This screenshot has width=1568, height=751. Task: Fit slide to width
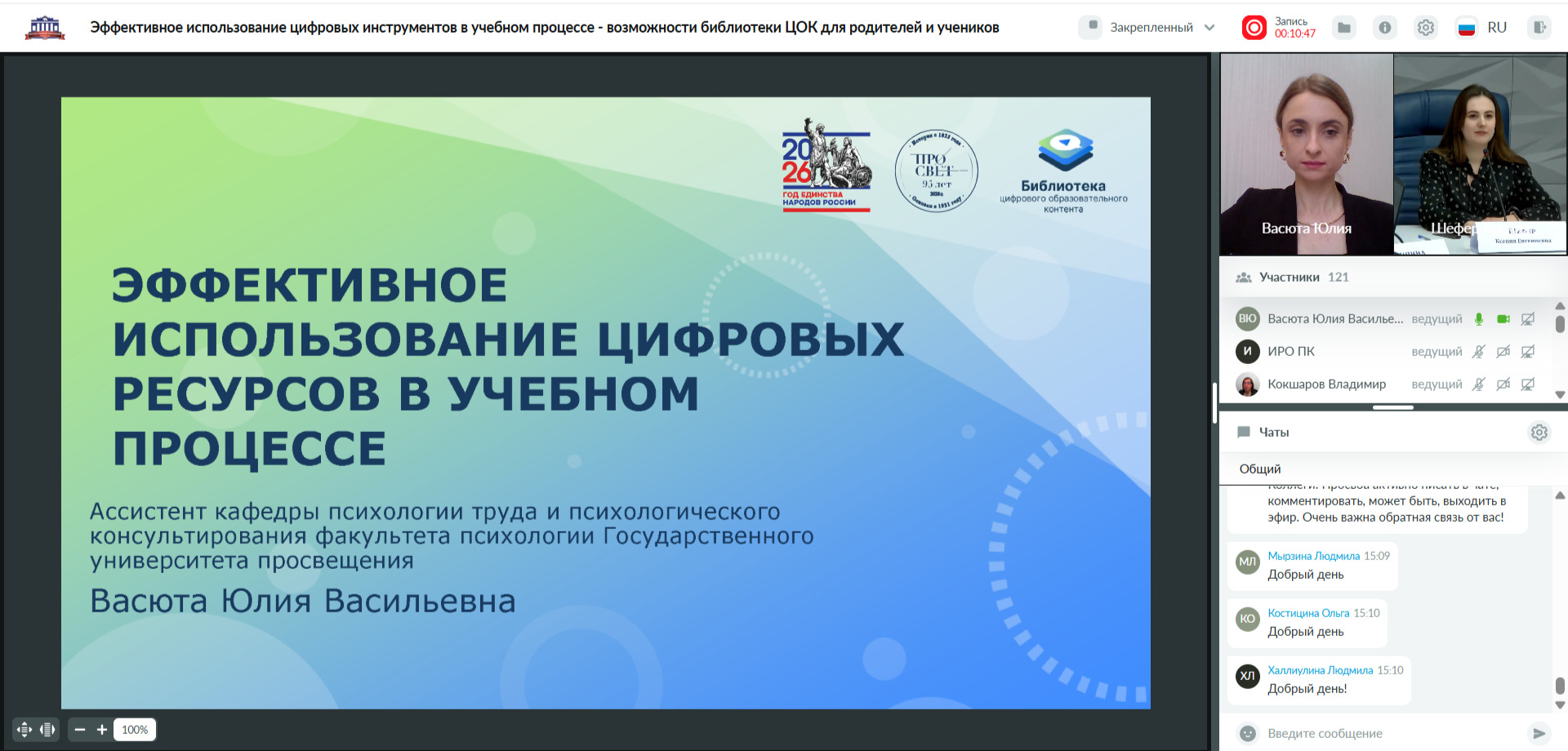click(47, 729)
